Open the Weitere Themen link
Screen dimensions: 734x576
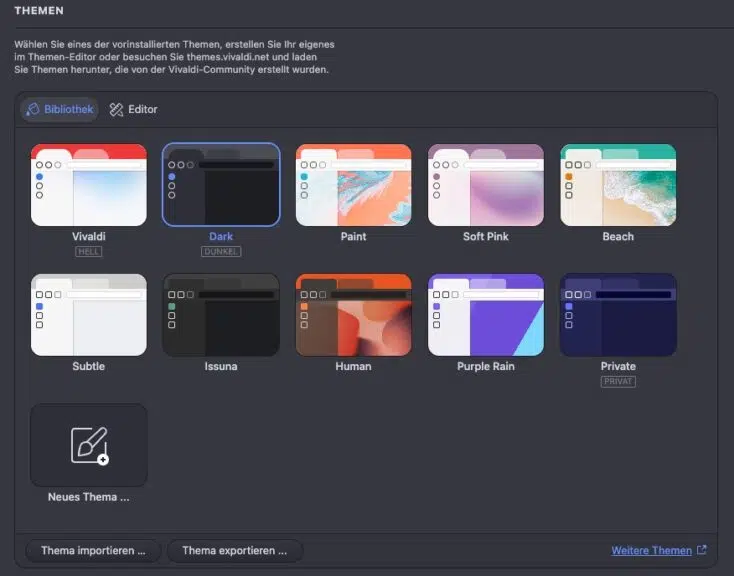(652, 551)
